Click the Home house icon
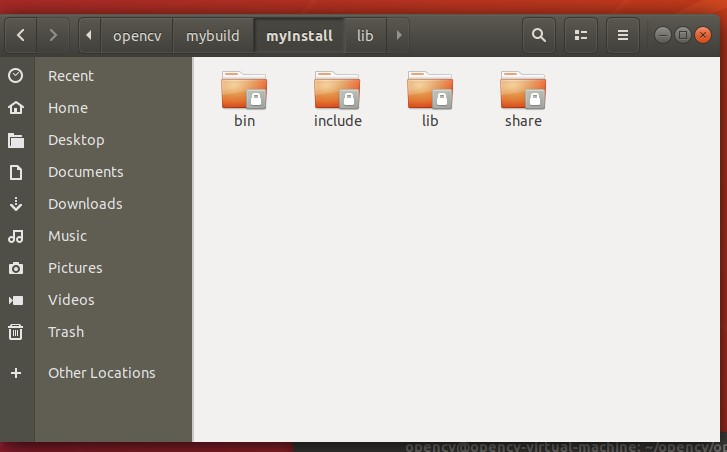This screenshot has height=452, width=727. click(16, 108)
